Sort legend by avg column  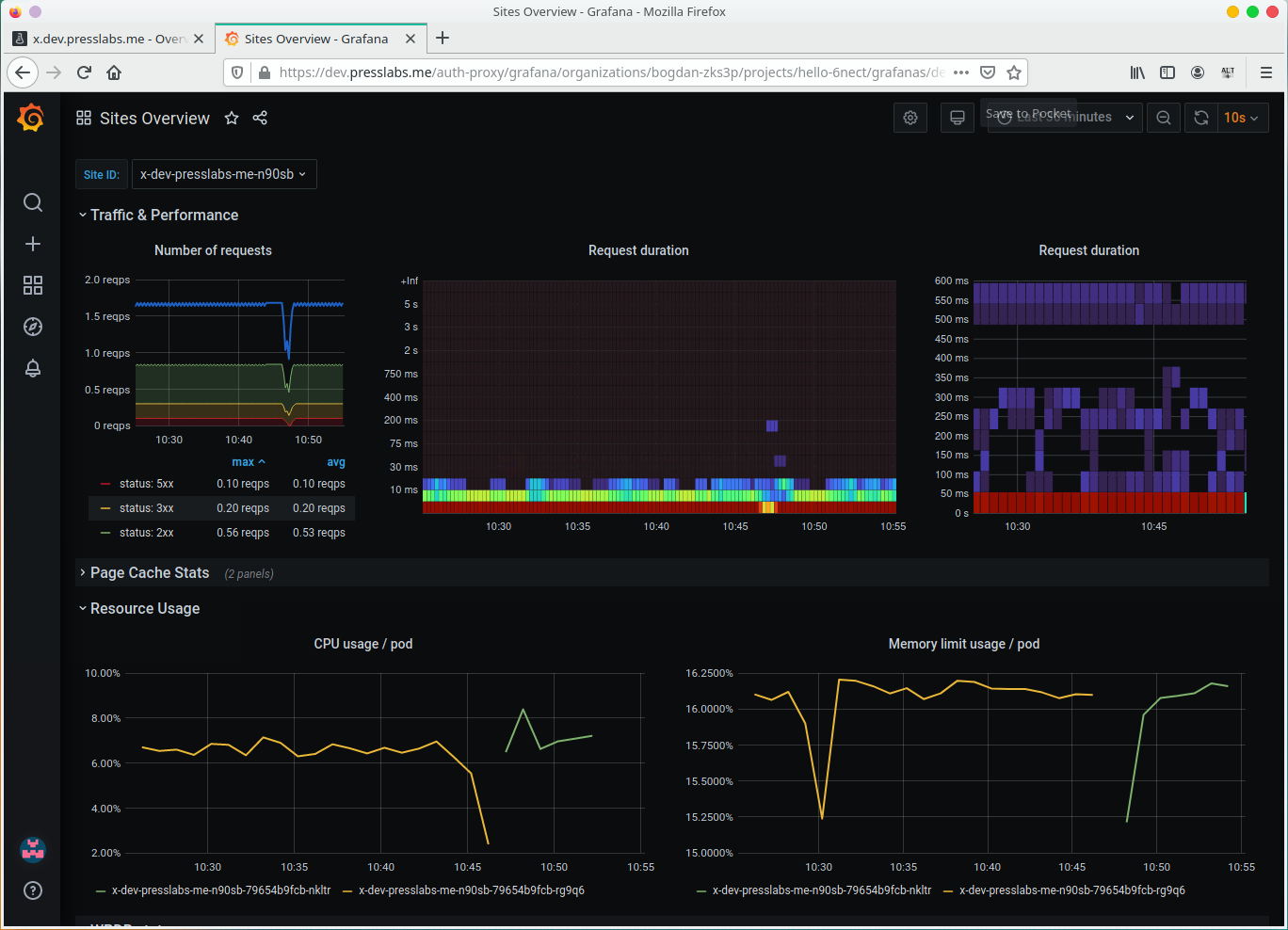[x=336, y=462]
